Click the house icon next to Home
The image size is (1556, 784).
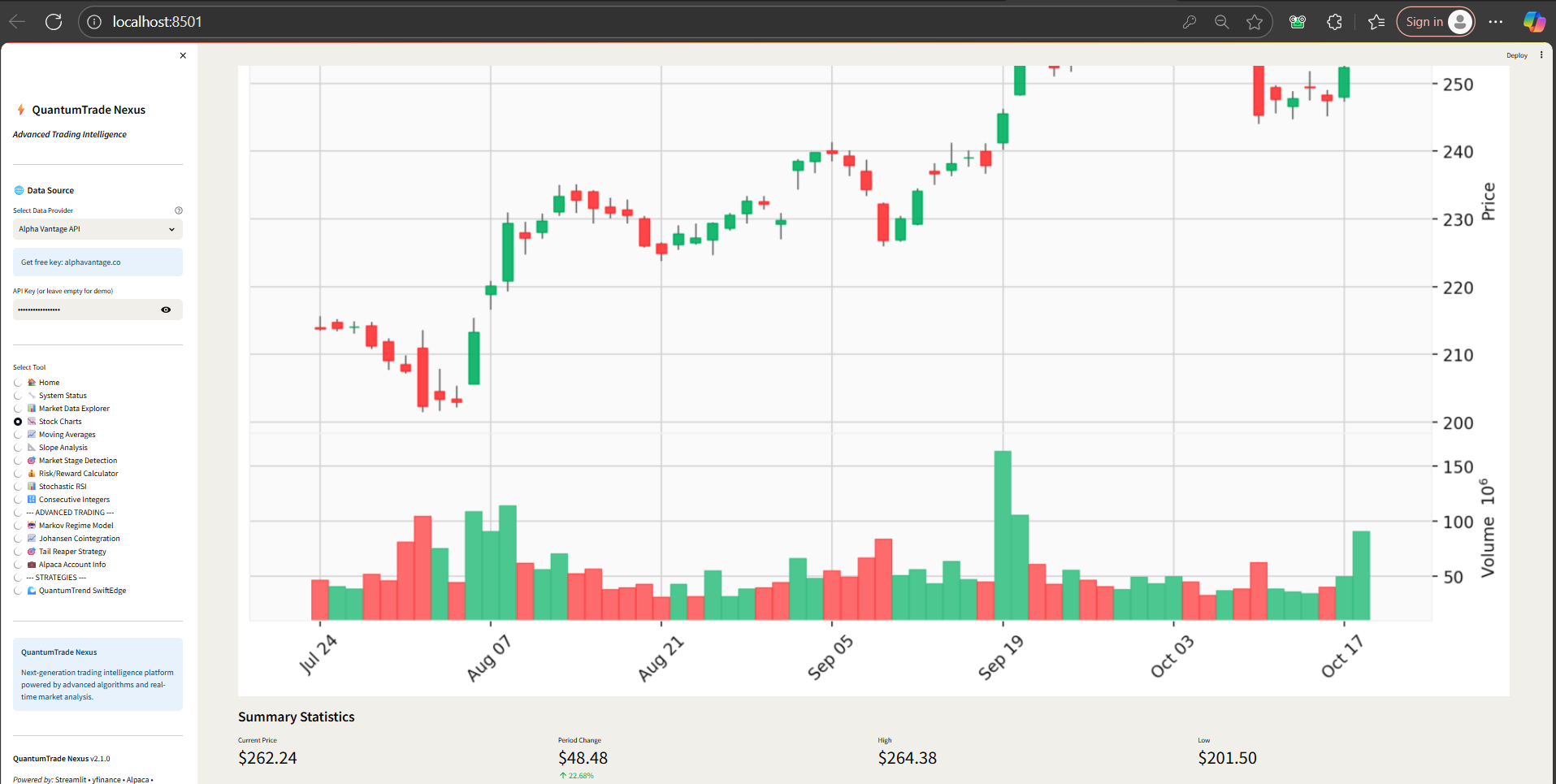point(32,382)
